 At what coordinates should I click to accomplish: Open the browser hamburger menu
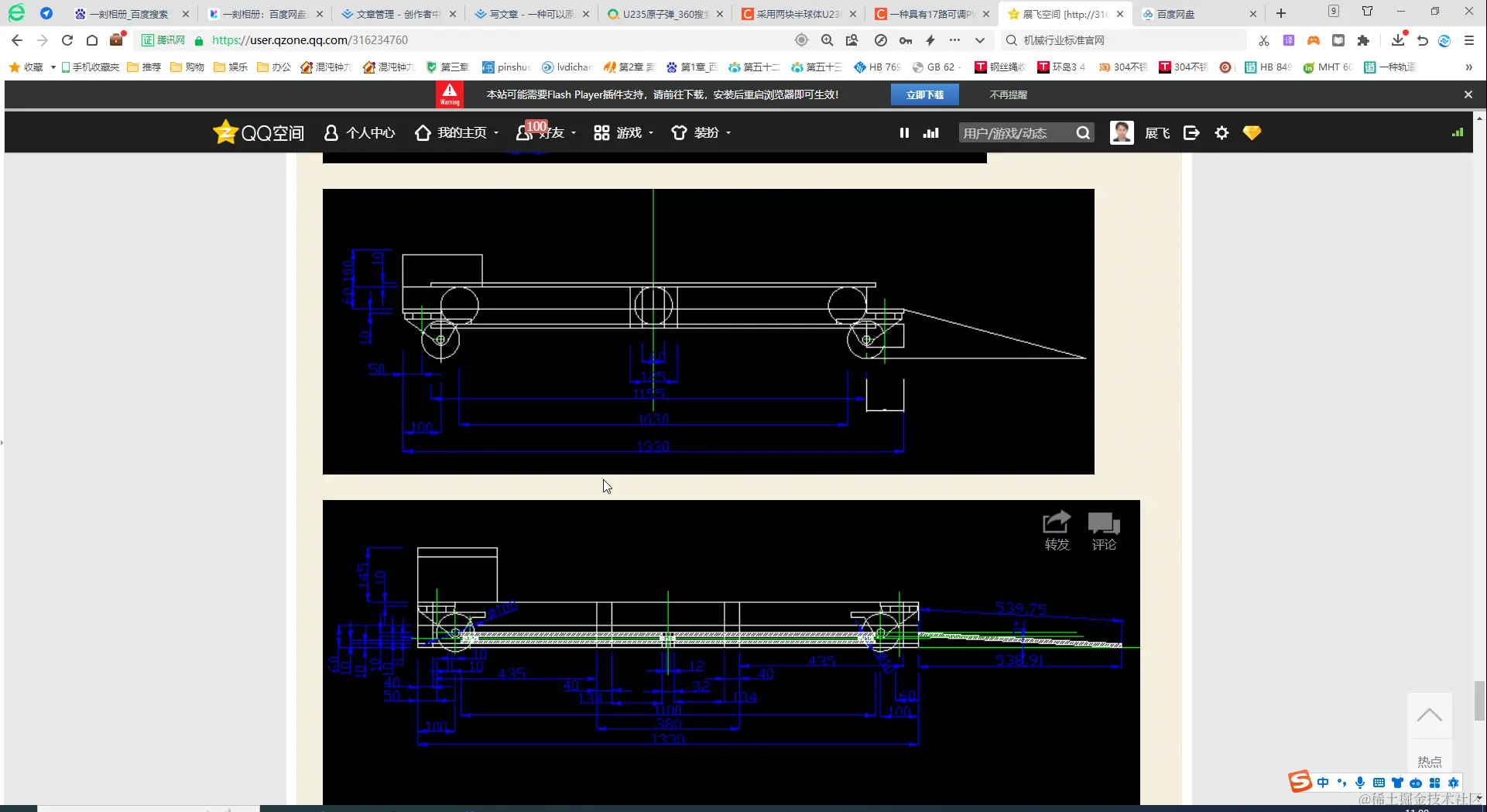tap(1469, 40)
